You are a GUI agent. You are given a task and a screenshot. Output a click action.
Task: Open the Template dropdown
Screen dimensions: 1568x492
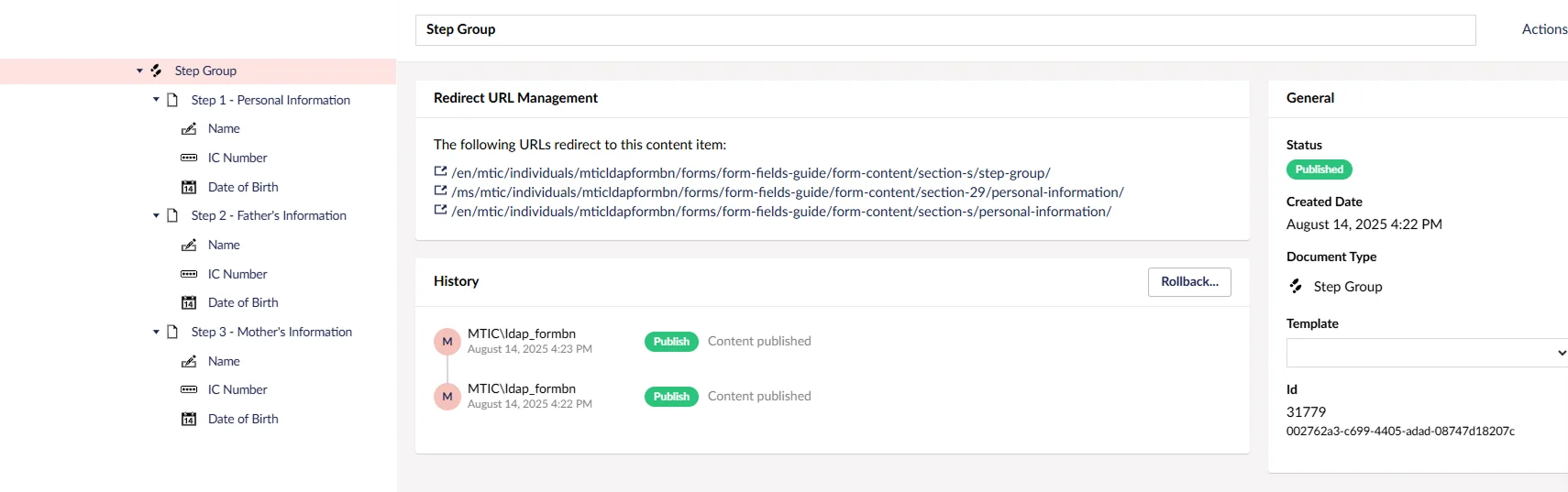pos(1427,353)
